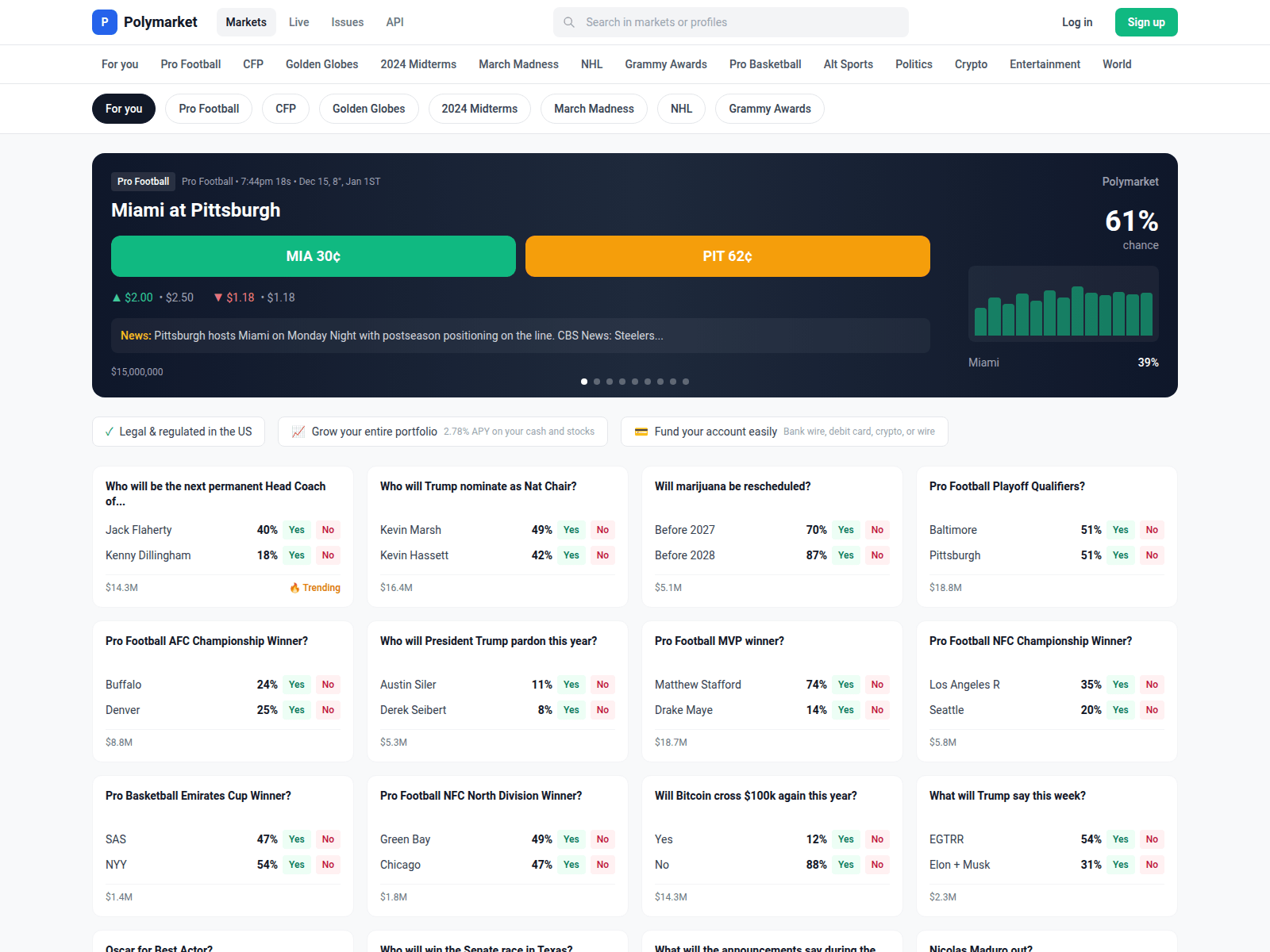Click the Polymarket P logo icon
Screen dimensions: 1270x952
point(105,22)
